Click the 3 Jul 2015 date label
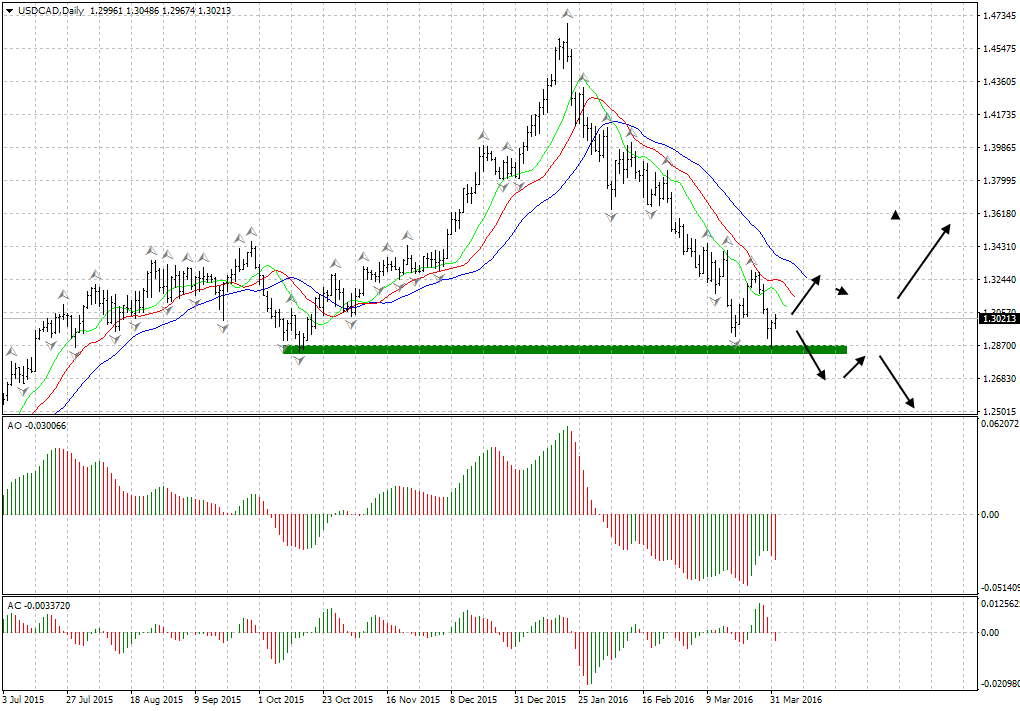1020x711 pixels. coord(23,700)
